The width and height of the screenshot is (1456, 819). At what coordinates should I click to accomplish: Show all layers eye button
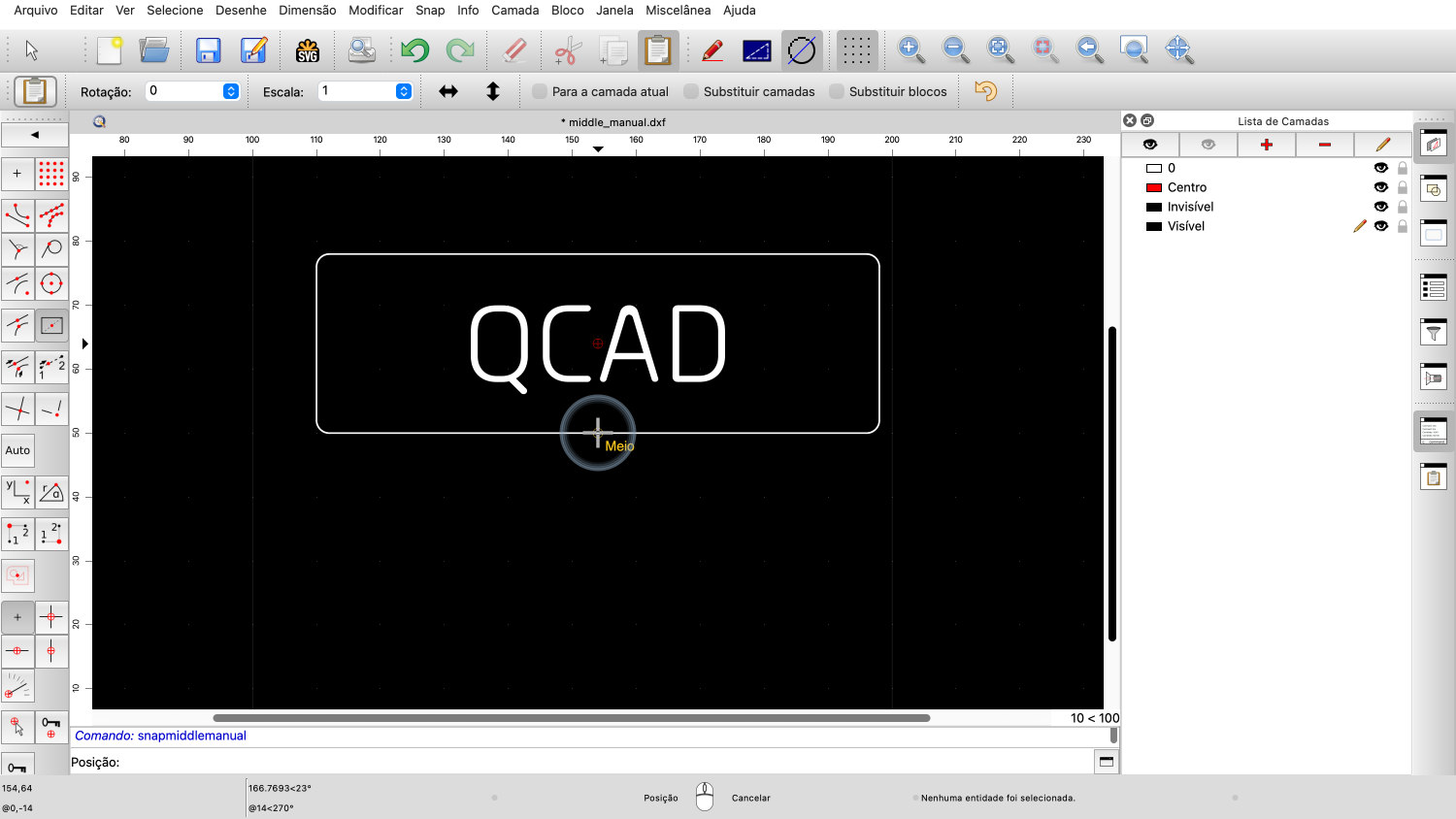click(1150, 145)
